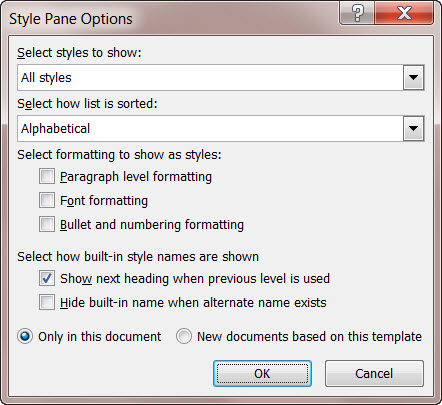Click the Style Pane Options title bar
Image resolution: width=442 pixels, height=405 pixels.
pyautogui.click(x=167, y=18)
